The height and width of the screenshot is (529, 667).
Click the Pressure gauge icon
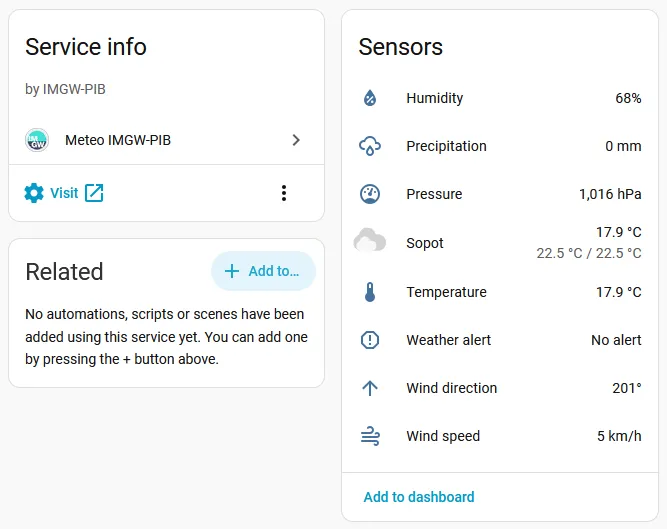370,194
